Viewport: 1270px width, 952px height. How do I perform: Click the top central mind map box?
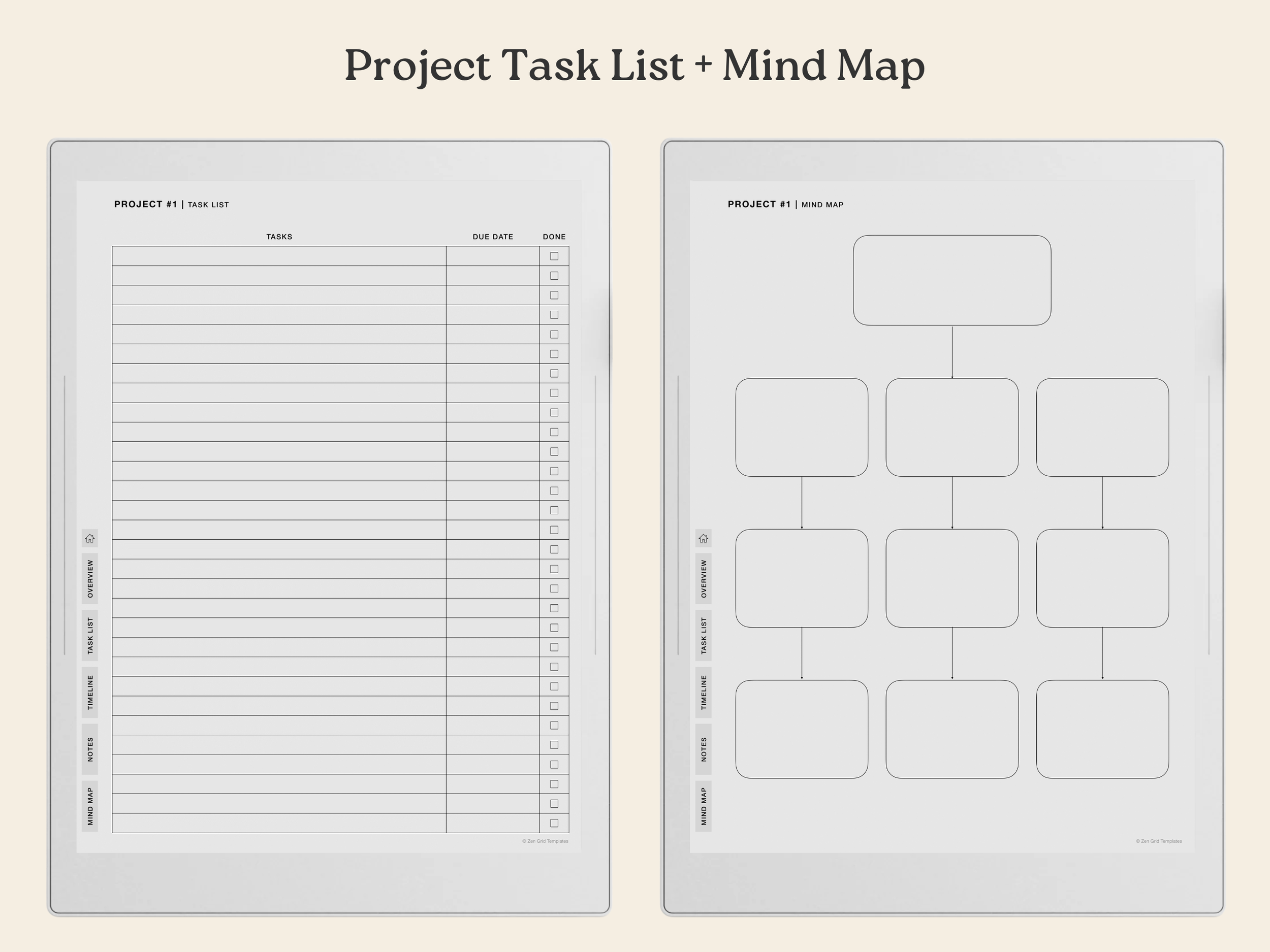pos(952,280)
